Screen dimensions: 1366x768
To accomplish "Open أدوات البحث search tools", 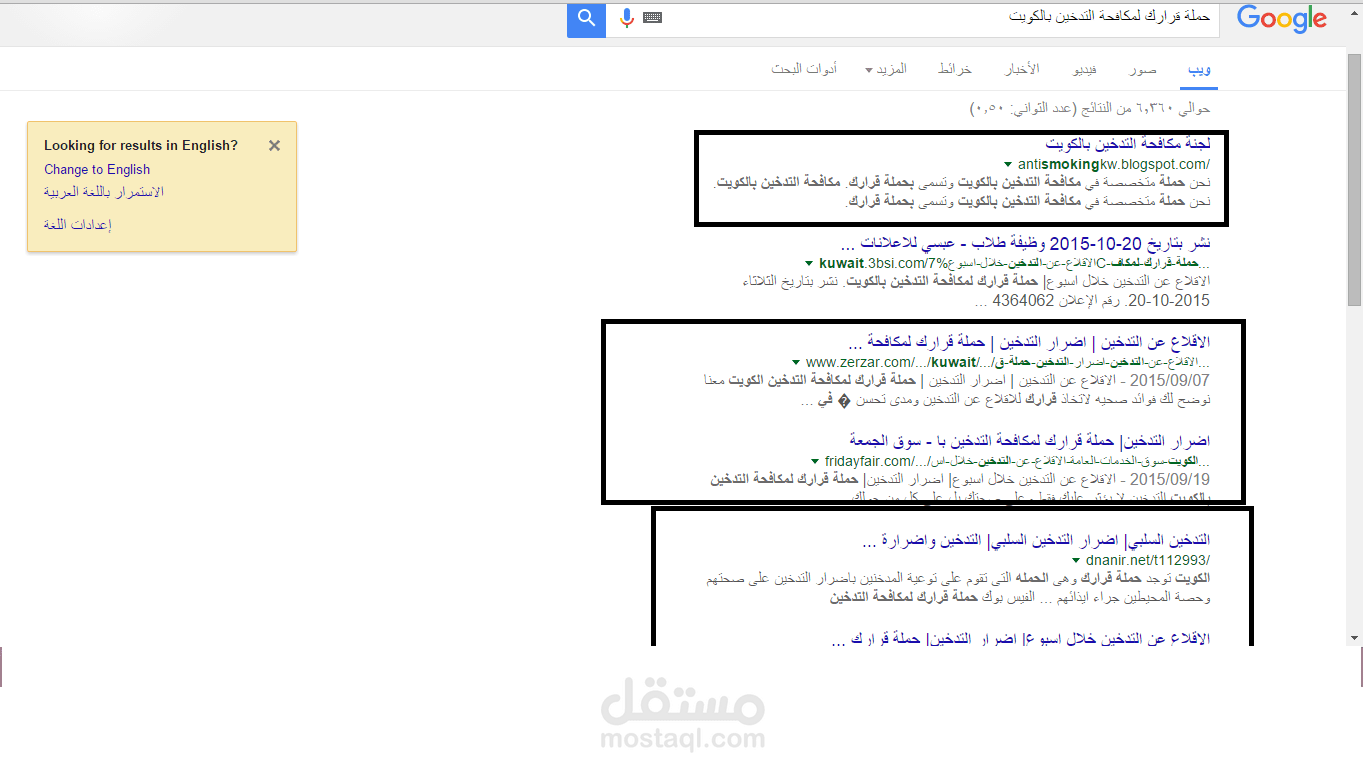I will [x=804, y=69].
